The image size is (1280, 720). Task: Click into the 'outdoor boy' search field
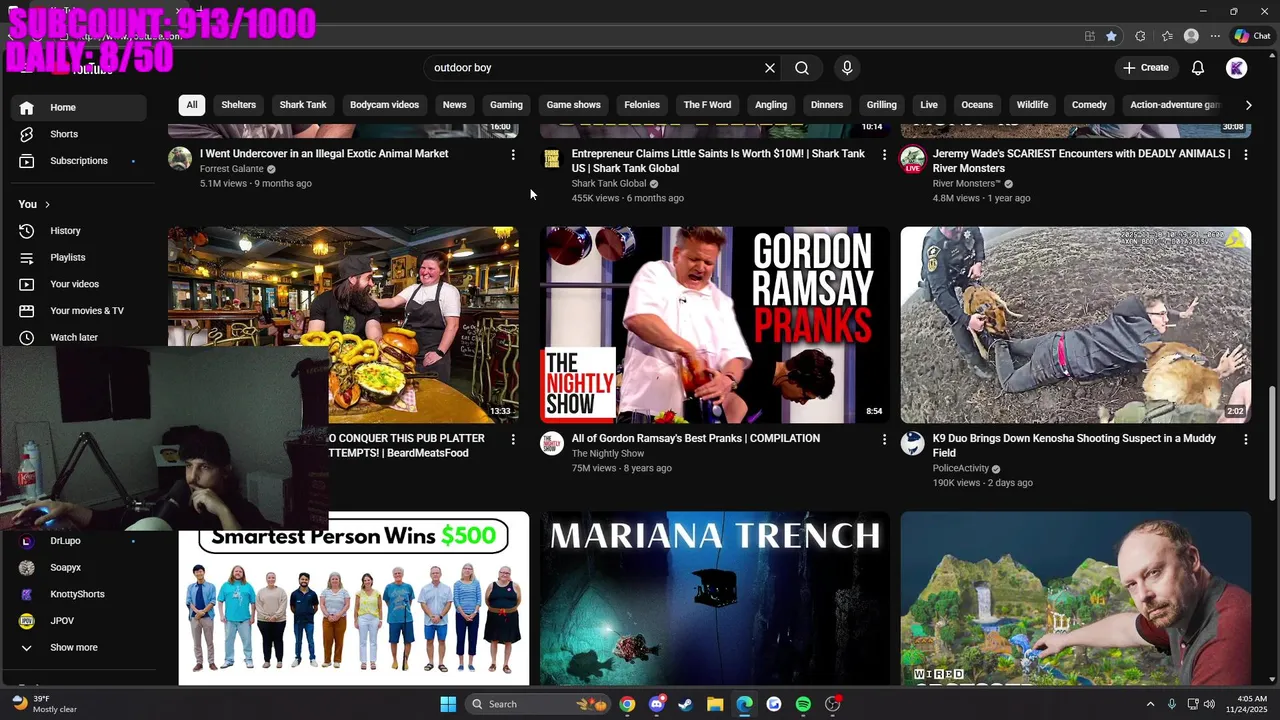[x=590, y=68]
